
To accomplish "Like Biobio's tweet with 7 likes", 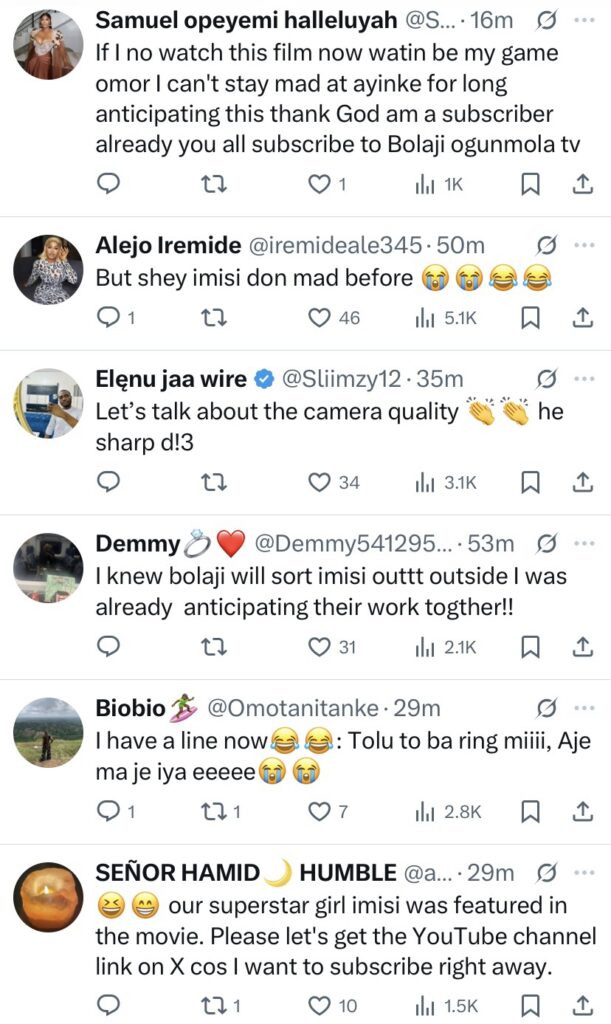I will point(319,811).
